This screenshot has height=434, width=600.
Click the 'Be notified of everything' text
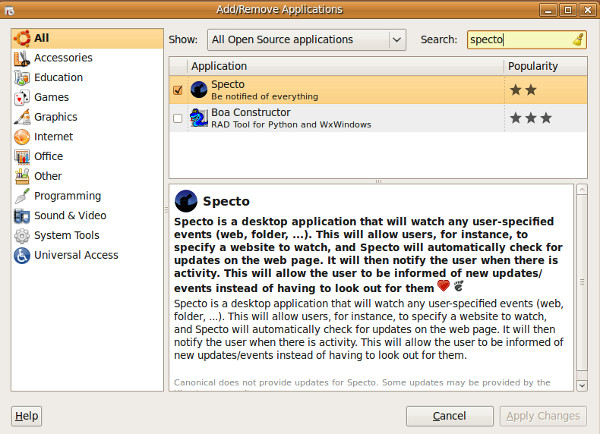click(265, 96)
